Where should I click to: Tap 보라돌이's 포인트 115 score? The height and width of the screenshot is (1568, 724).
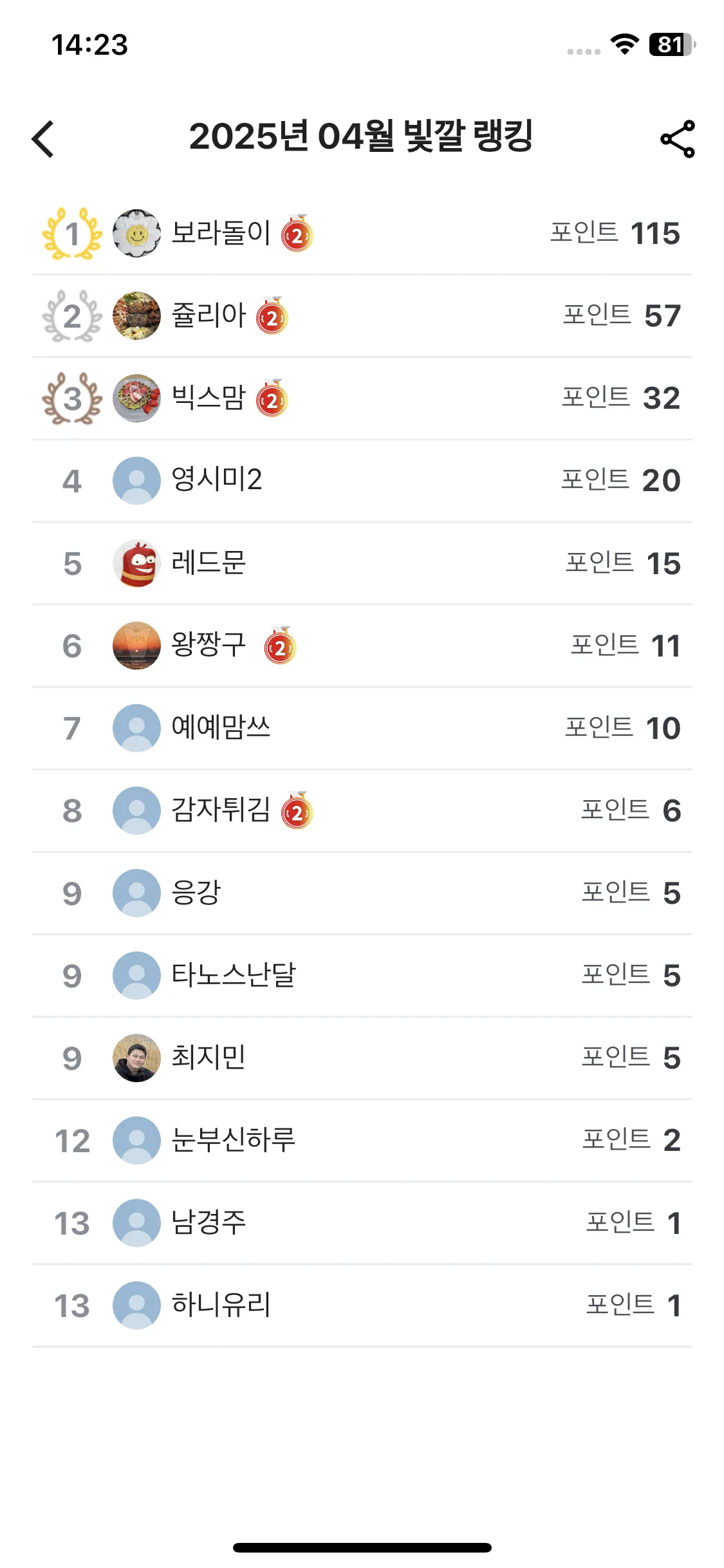[x=615, y=233]
